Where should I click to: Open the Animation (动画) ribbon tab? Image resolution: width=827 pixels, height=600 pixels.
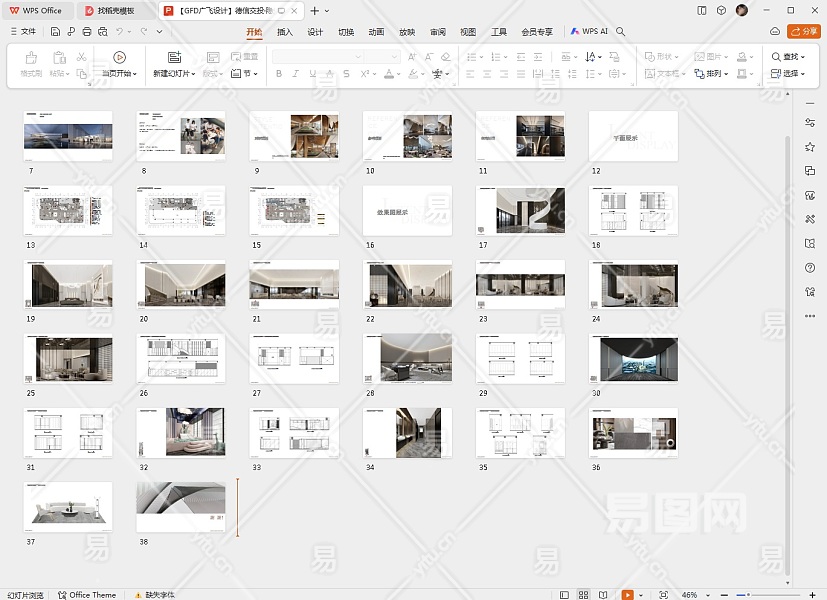(376, 32)
